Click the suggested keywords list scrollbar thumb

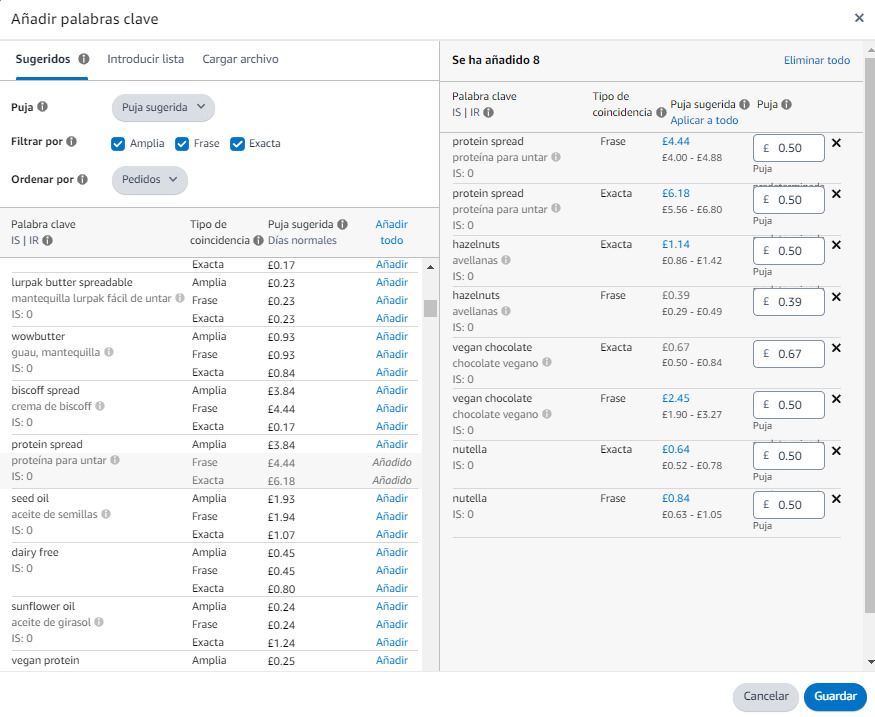[x=430, y=308]
